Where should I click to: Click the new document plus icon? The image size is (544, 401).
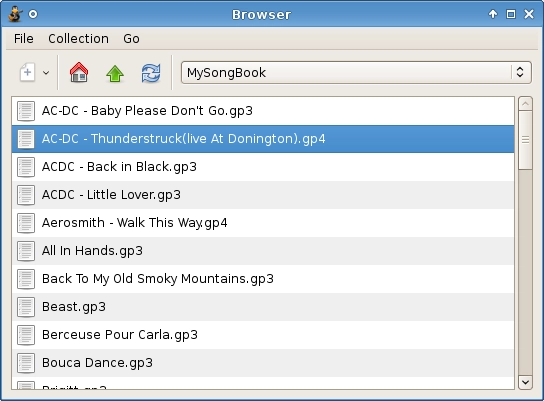[27, 72]
